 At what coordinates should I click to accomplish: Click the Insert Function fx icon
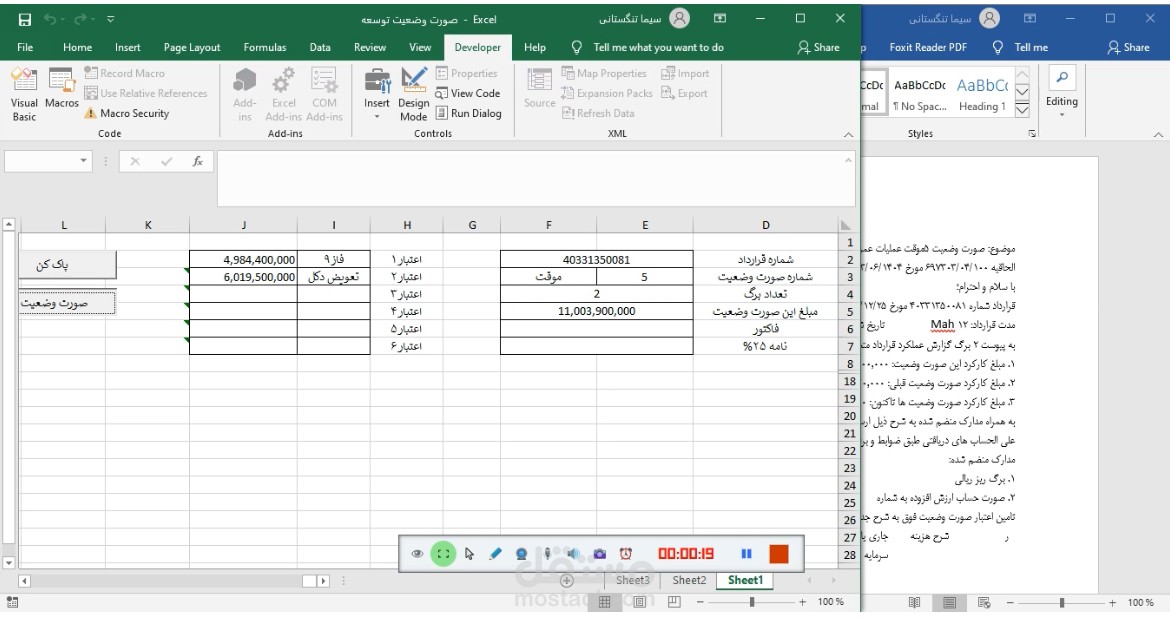[x=198, y=161]
